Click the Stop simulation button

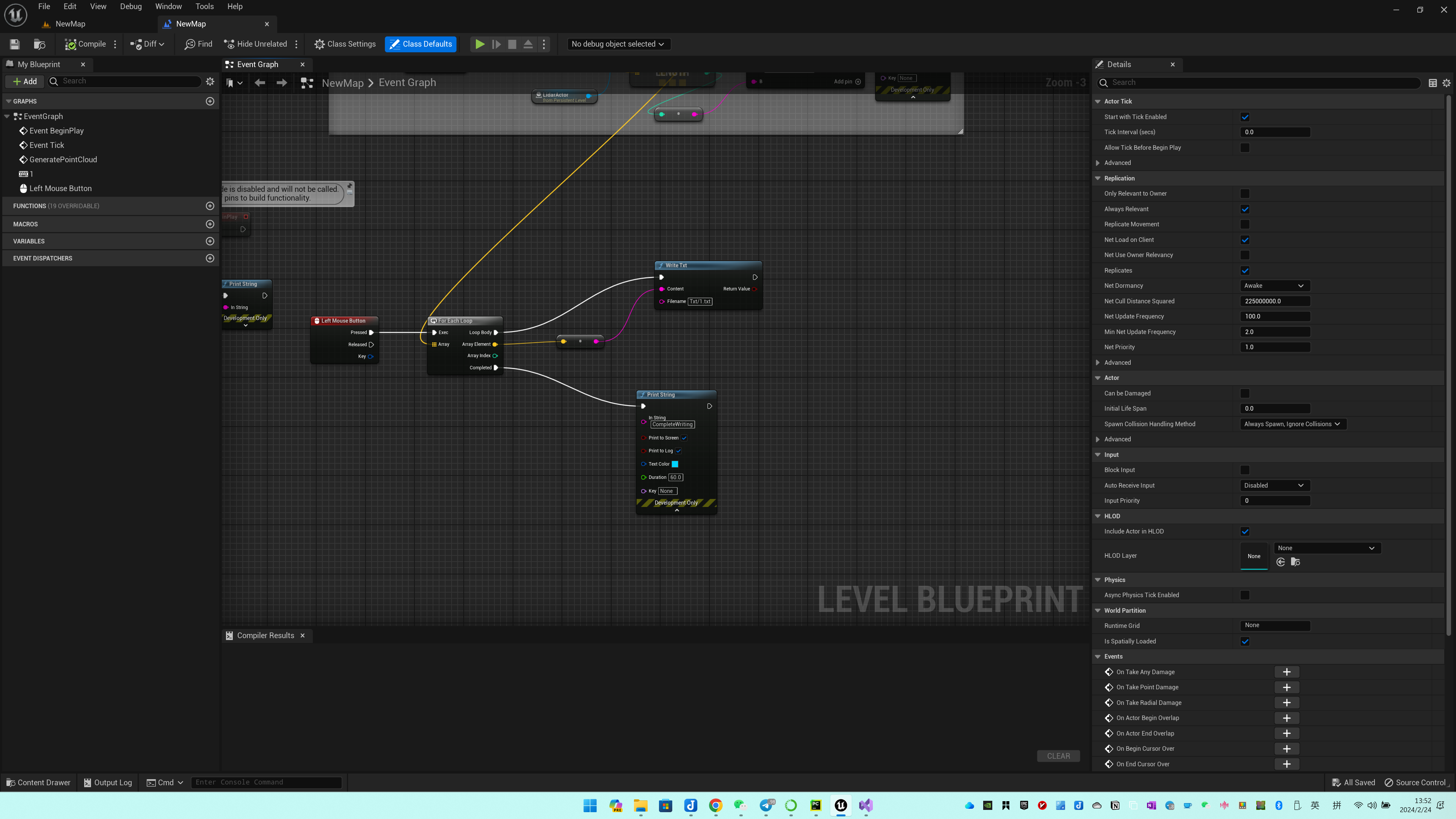point(512,44)
